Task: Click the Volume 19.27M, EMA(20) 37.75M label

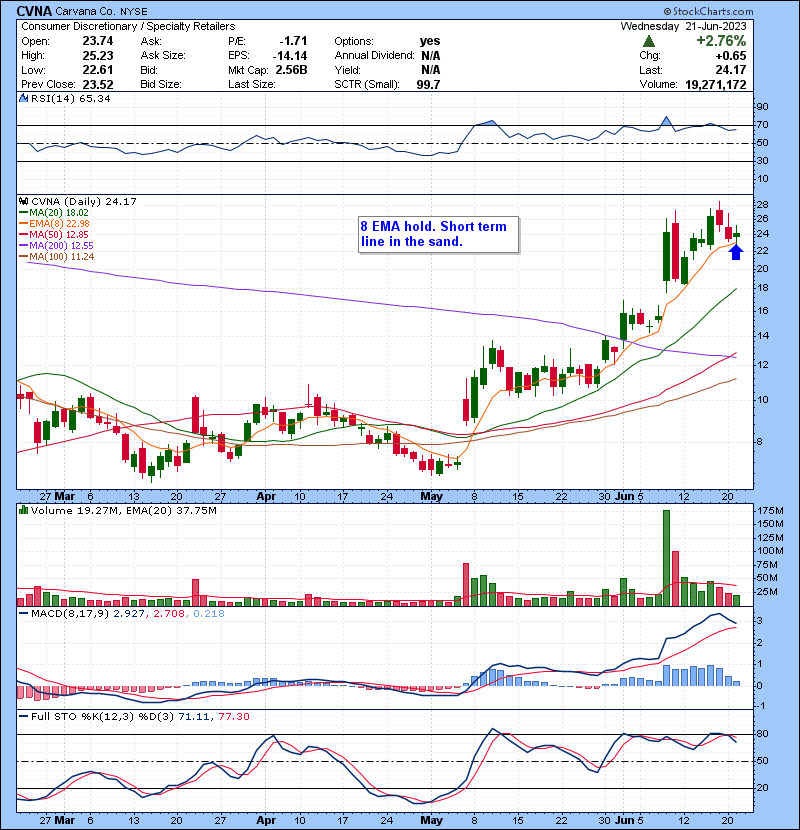Action: [124, 511]
